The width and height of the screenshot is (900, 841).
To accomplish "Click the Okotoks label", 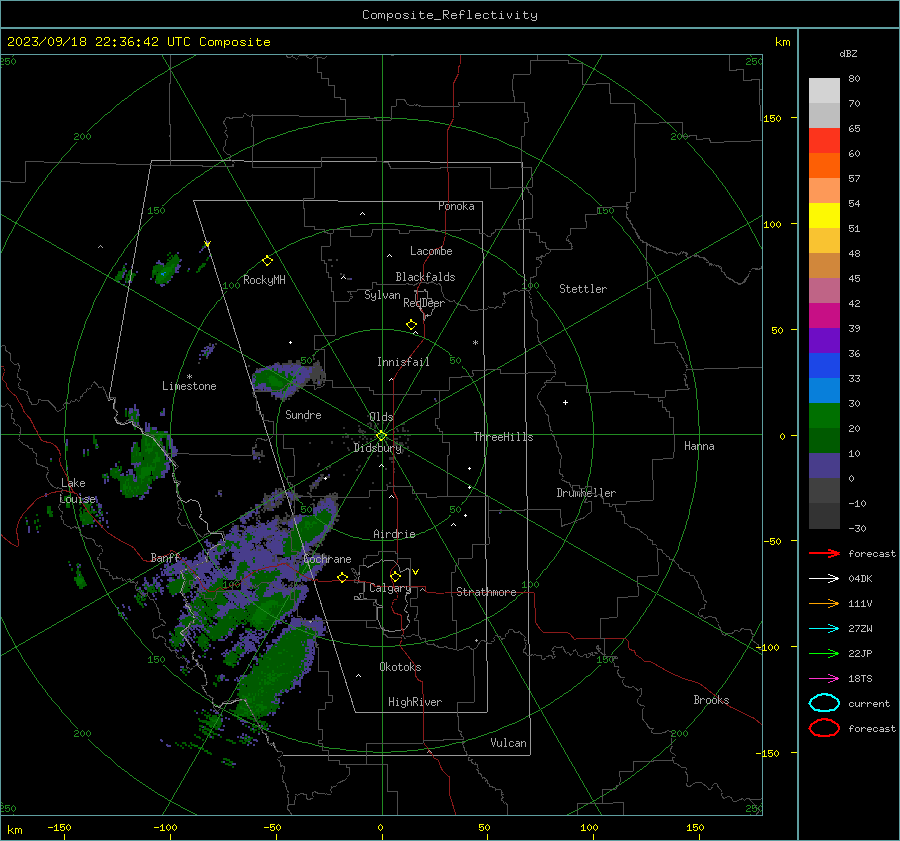I will point(400,667).
